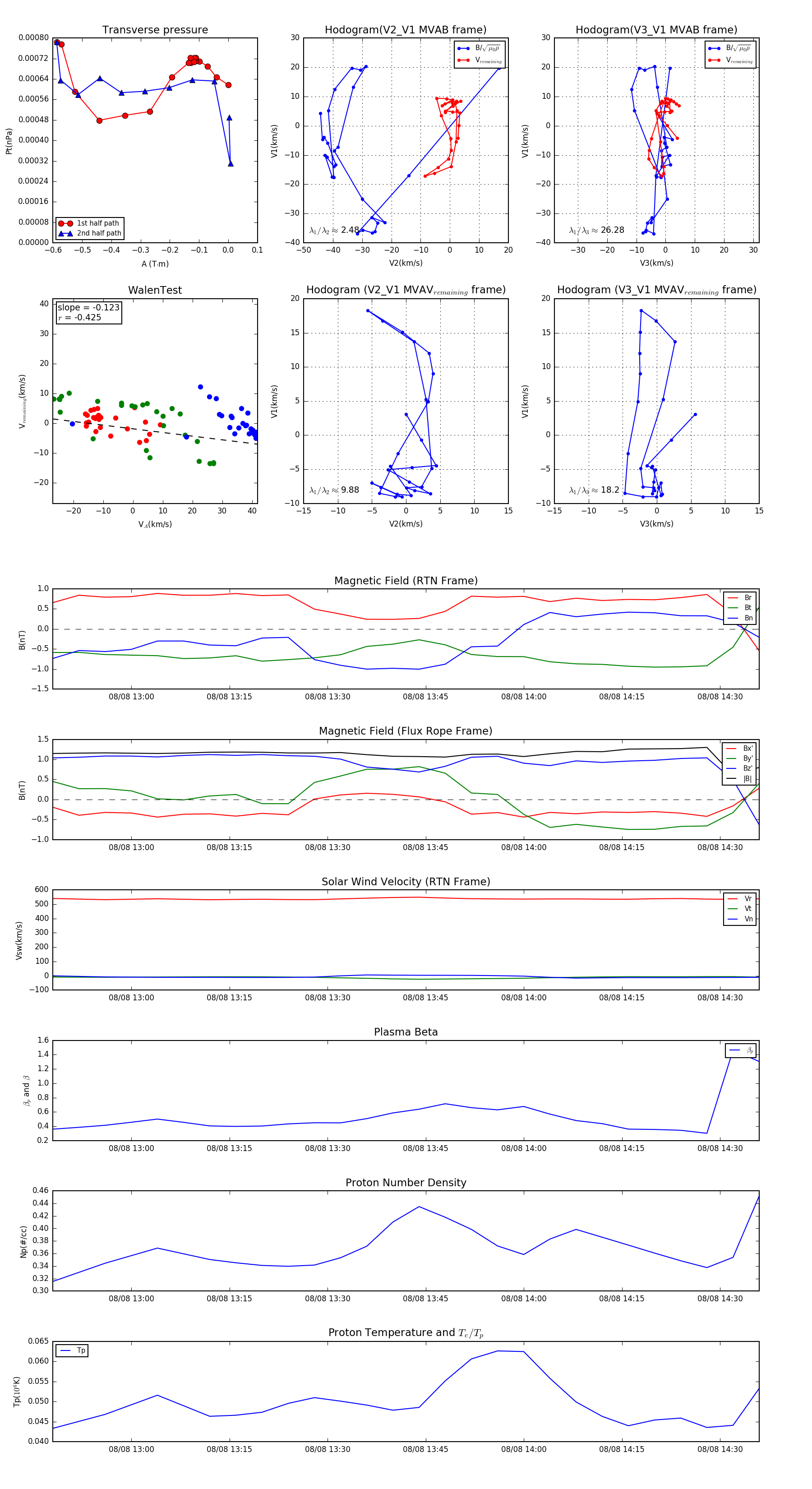Click 'Solar Wind Velocity (RTN Frame)' title
The width and height of the screenshot is (812, 1489).
click(x=406, y=882)
